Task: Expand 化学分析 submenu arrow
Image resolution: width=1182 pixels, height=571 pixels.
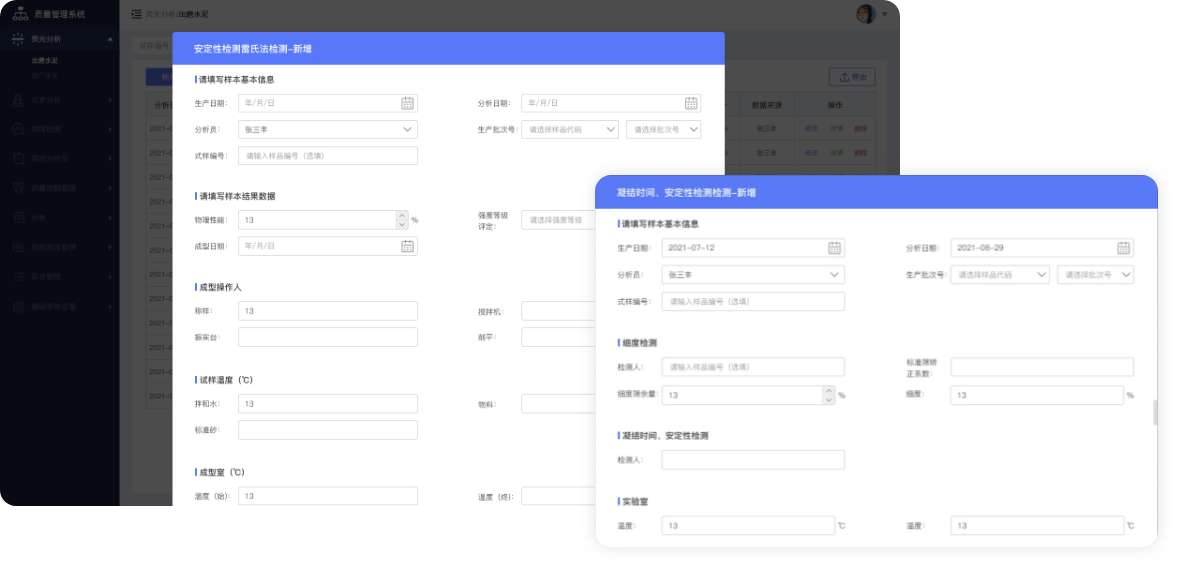Action: tap(110, 100)
